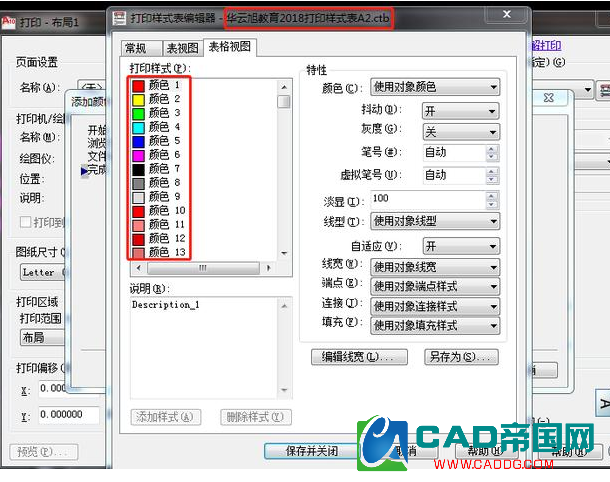Click the '颜色 10' list row
Viewport: 610px width, 482px height.
click(x=159, y=211)
